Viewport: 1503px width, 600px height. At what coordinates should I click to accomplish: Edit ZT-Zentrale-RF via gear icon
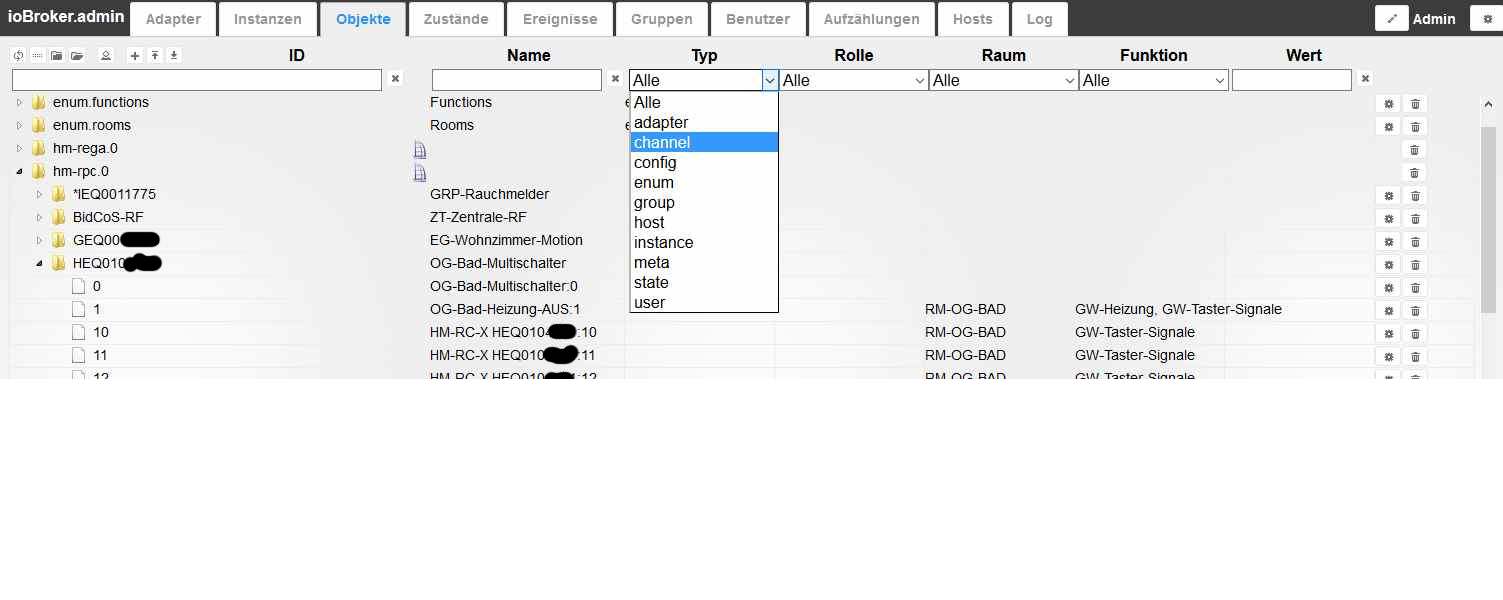point(1388,218)
